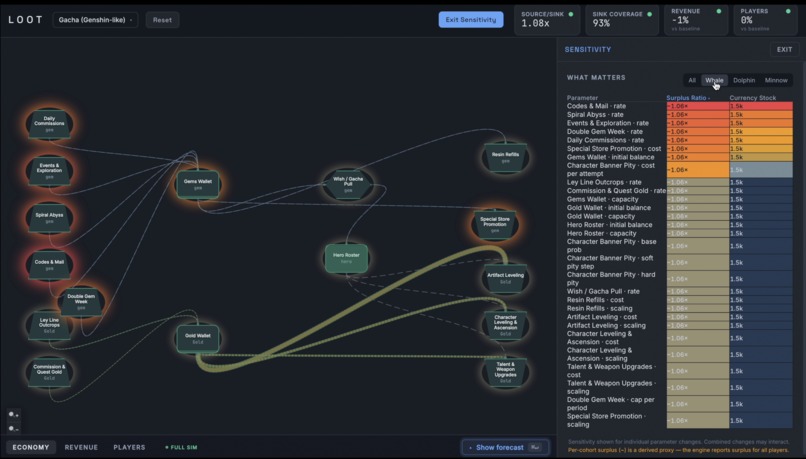
Task: Open the Gacha (Genshin-like) preset dropdown
Action: point(95,20)
